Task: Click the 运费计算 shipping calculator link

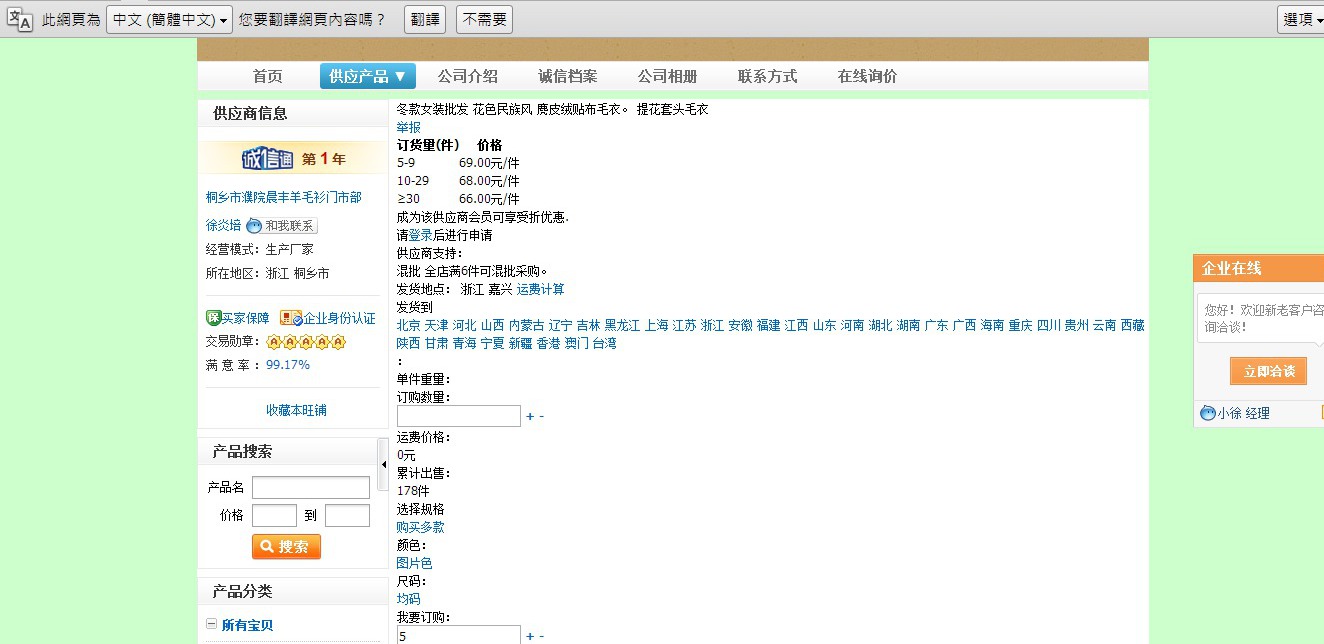Action: 540,289
